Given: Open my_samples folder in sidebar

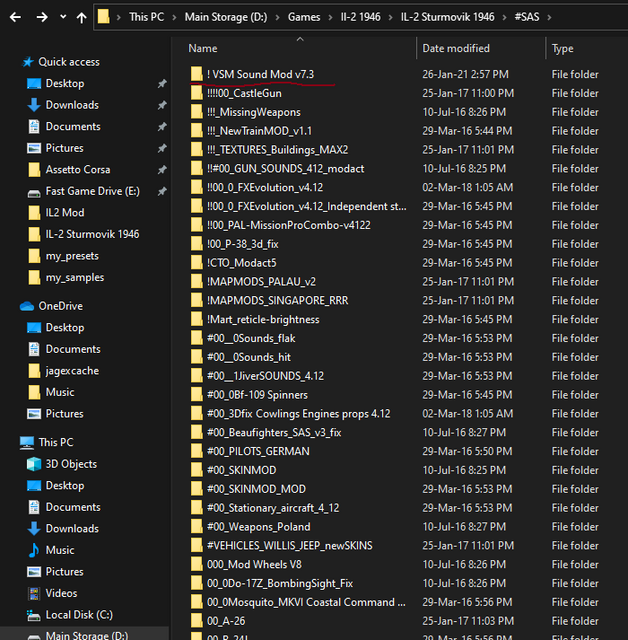Looking at the screenshot, I should coord(75,278).
